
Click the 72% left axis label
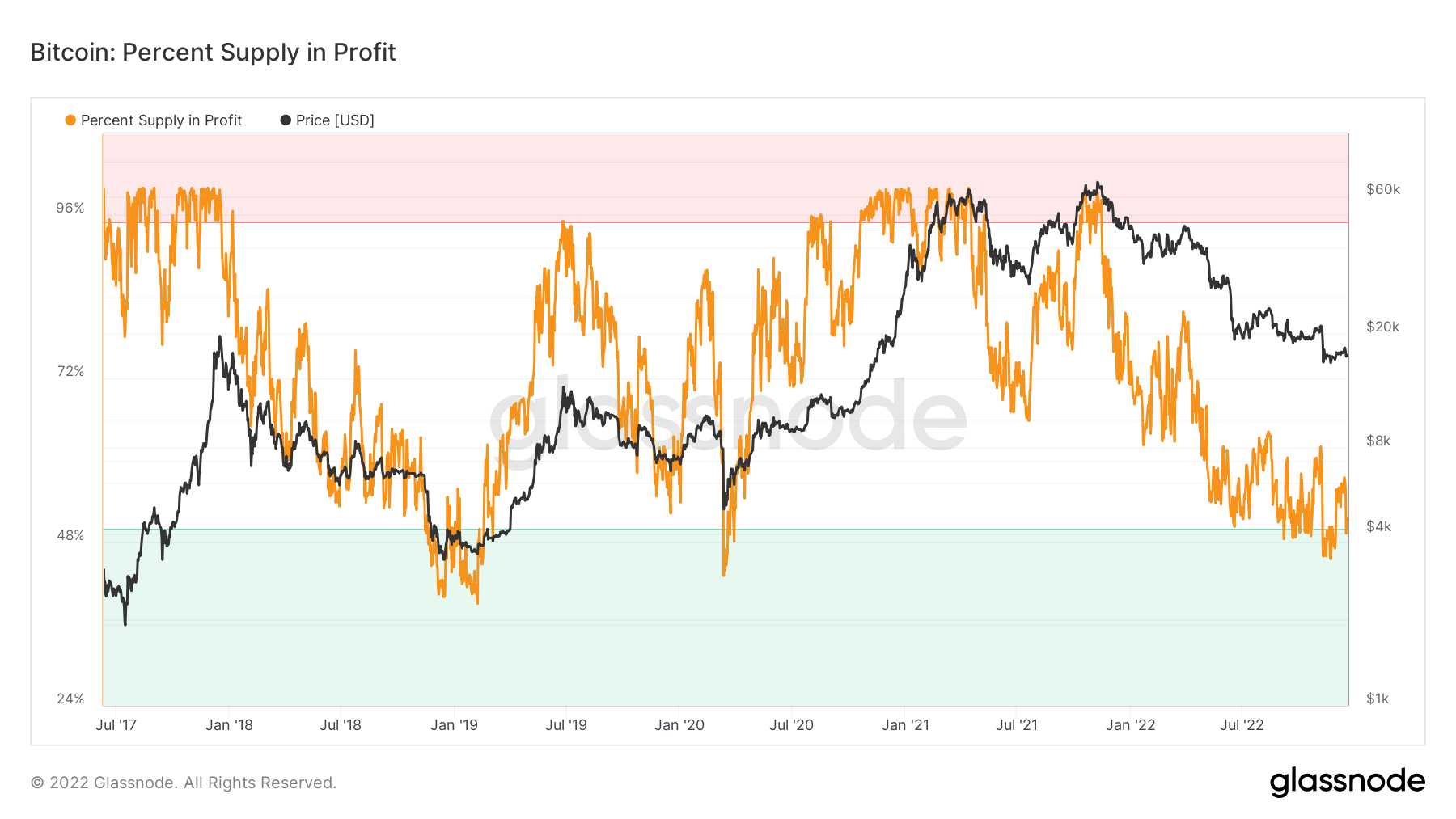pyautogui.click(x=70, y=372)
